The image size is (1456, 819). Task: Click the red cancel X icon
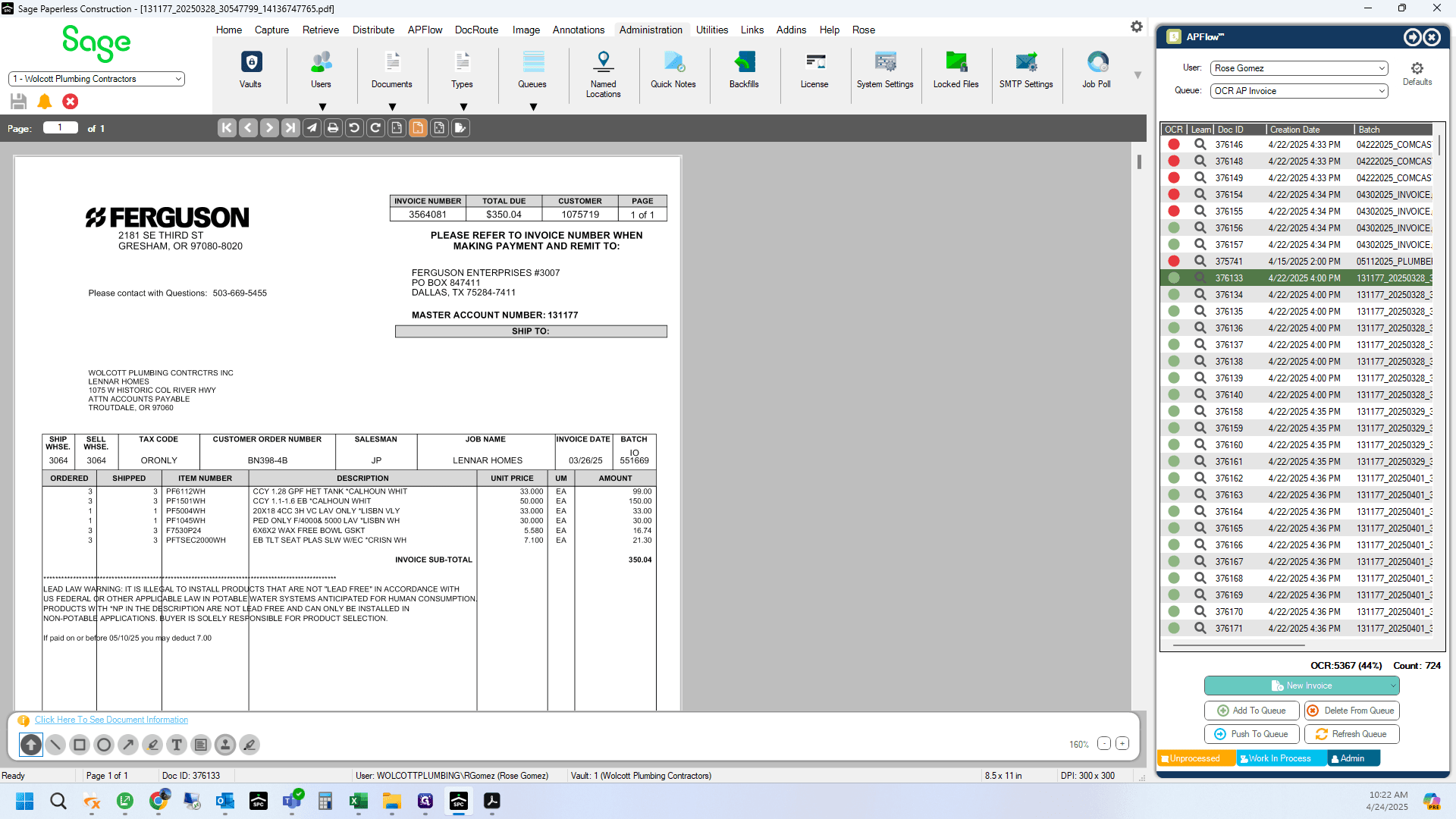[x=70, y=101]
